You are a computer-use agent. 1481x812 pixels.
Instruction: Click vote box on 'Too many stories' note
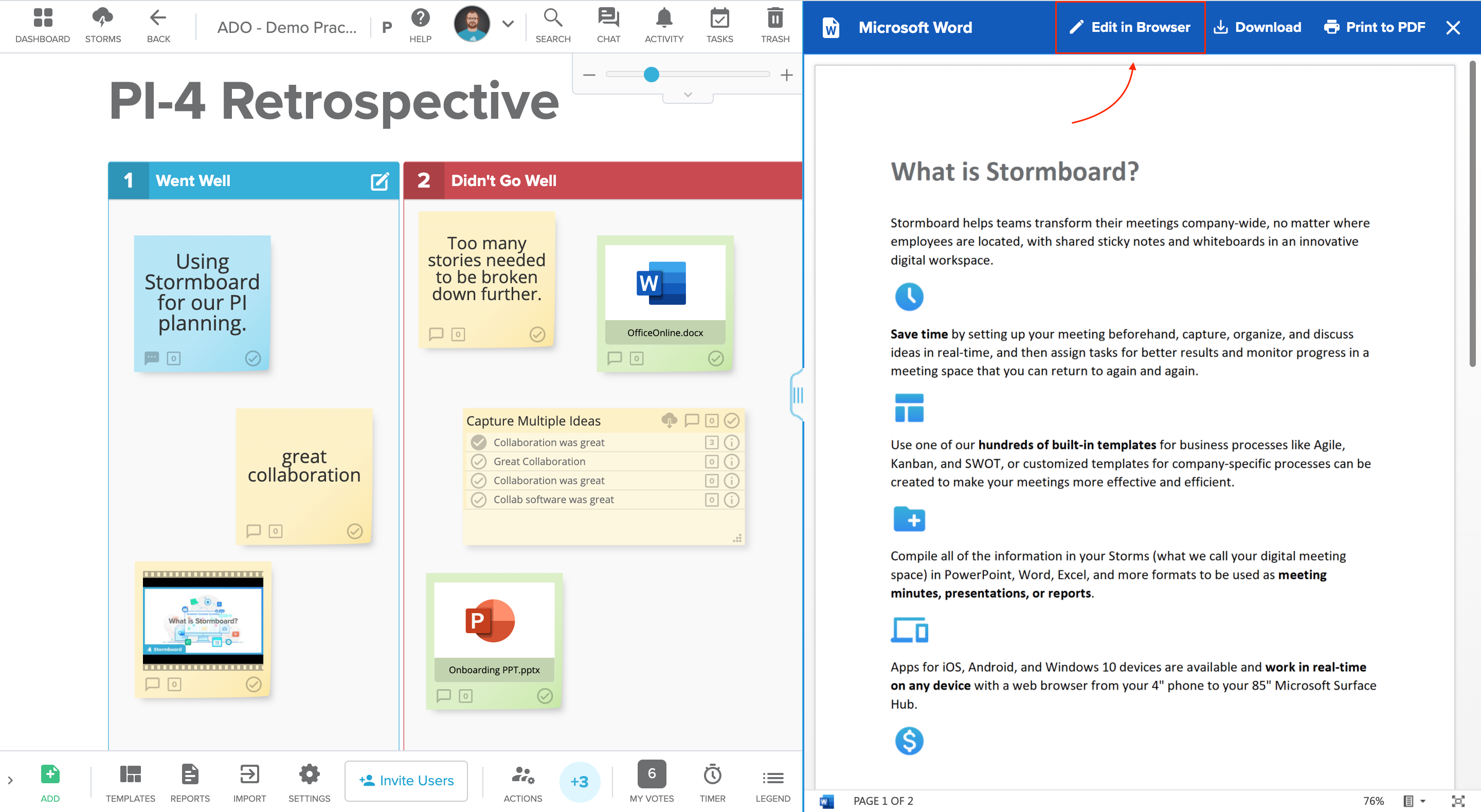(x=458, y=335)
